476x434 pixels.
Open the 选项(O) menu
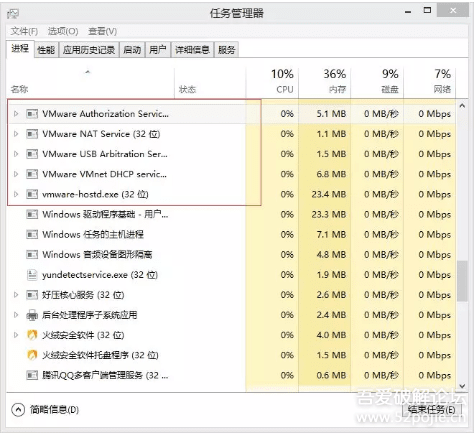click(x=63, y=32)
